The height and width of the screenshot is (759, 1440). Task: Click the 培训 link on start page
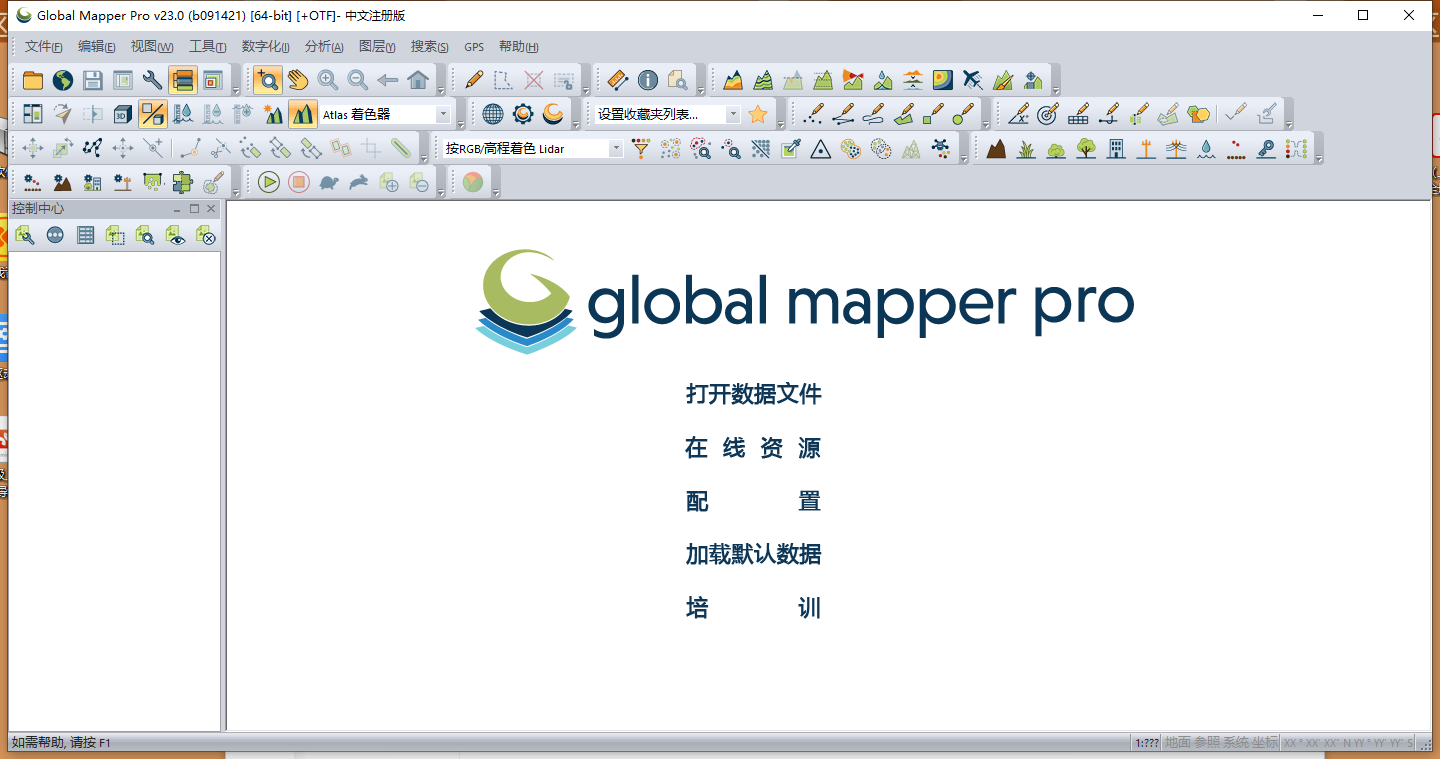754,607
